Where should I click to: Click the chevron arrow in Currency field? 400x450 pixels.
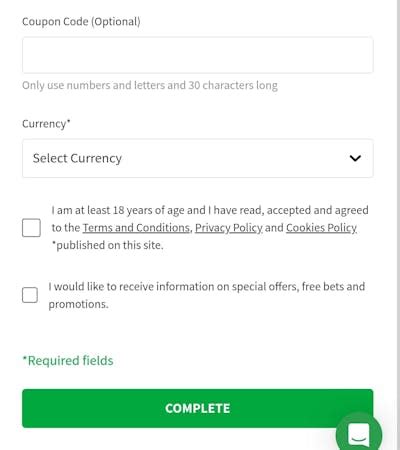(355, 158)
